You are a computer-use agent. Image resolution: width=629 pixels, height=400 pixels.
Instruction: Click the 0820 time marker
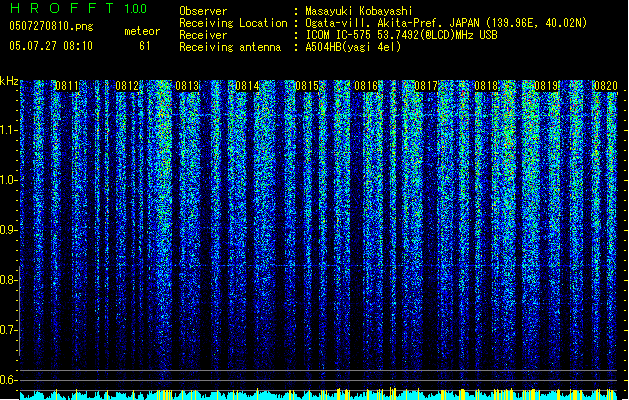point(606,86)
